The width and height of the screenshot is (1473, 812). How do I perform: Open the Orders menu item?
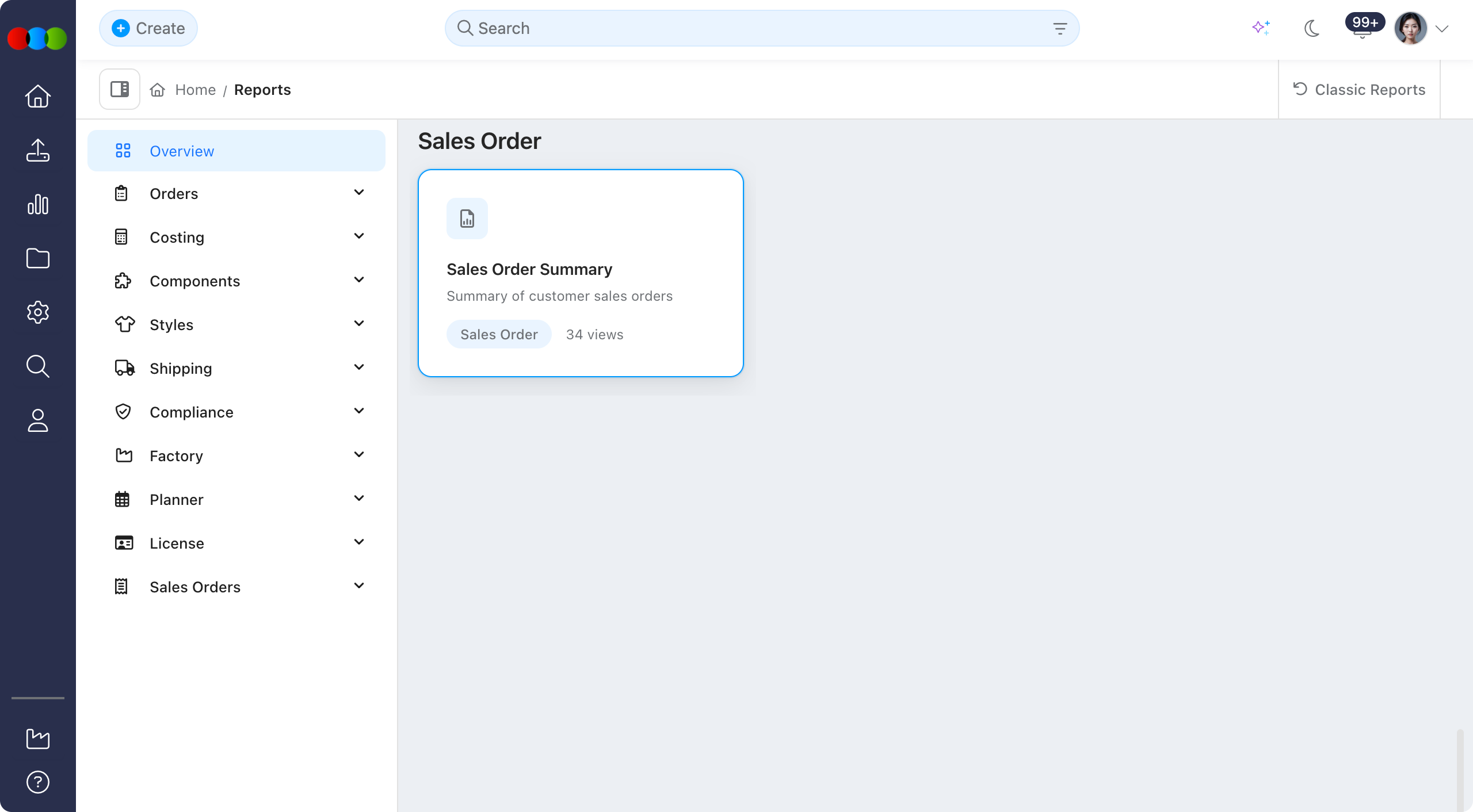[x=236, y=194]
